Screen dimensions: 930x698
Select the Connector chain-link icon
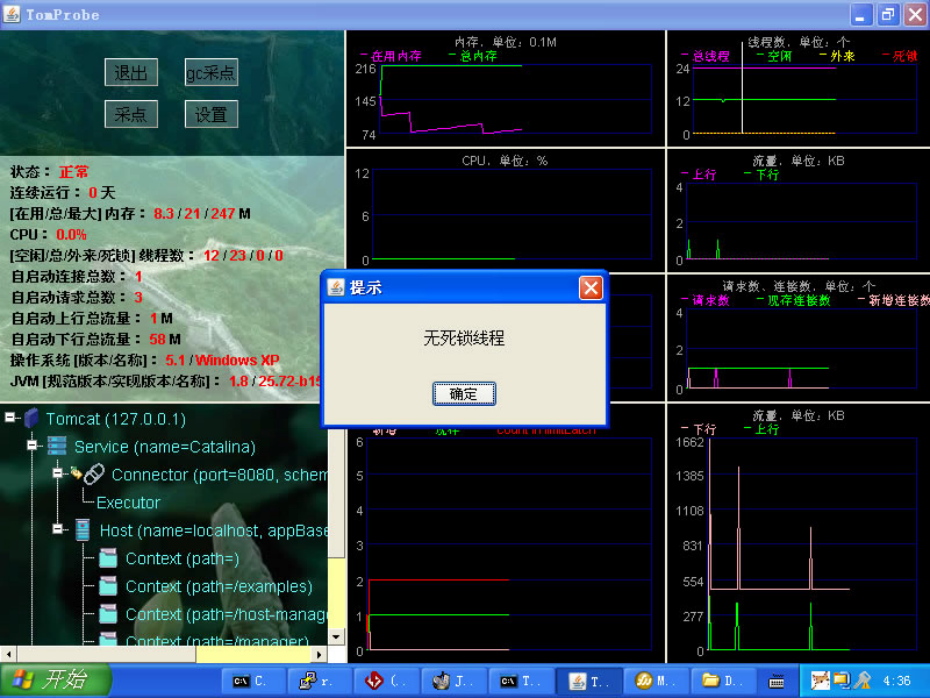point(94,474)
